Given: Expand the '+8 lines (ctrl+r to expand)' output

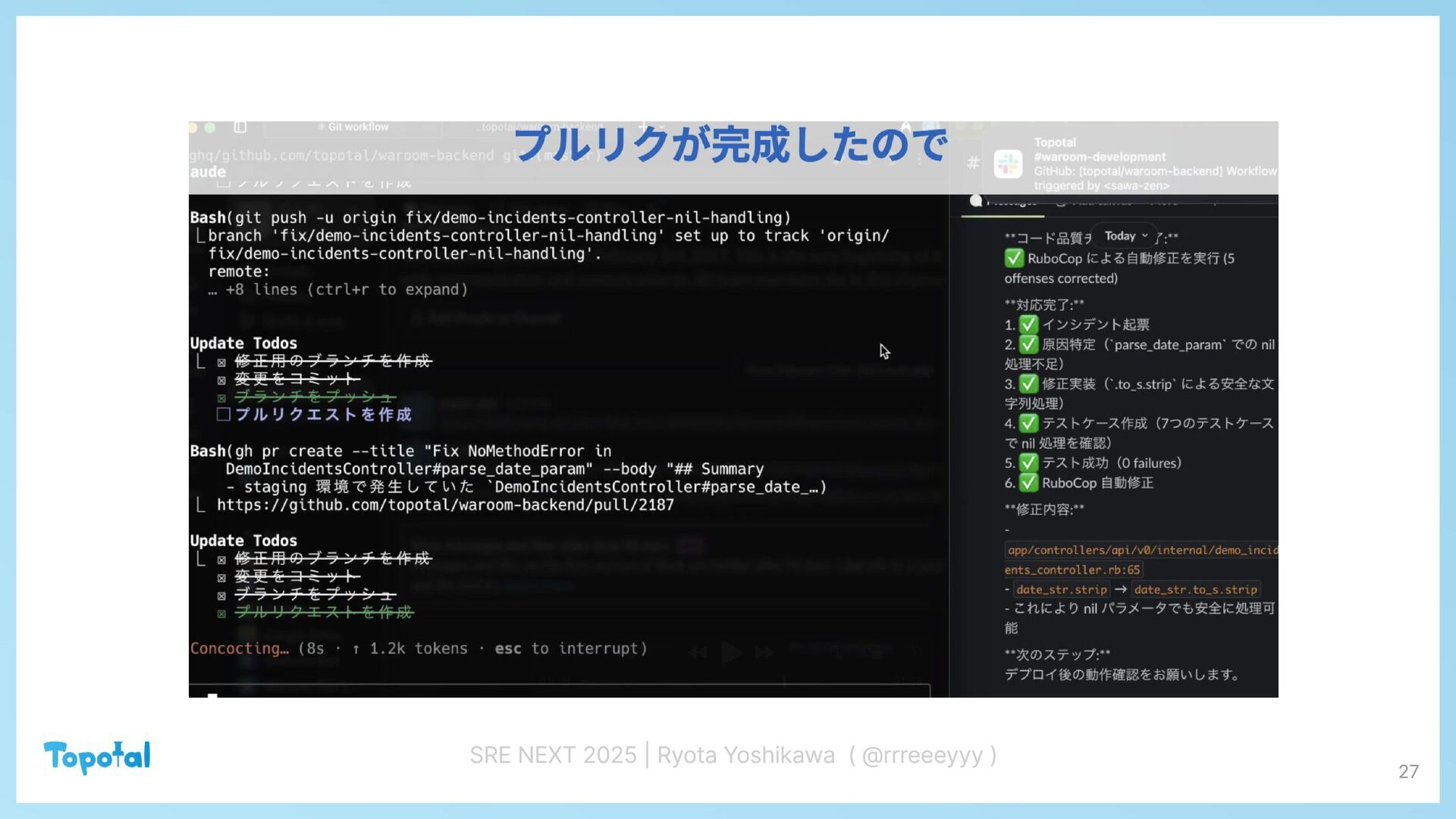Looking at the screenshot, I should [x=338, y=290].
